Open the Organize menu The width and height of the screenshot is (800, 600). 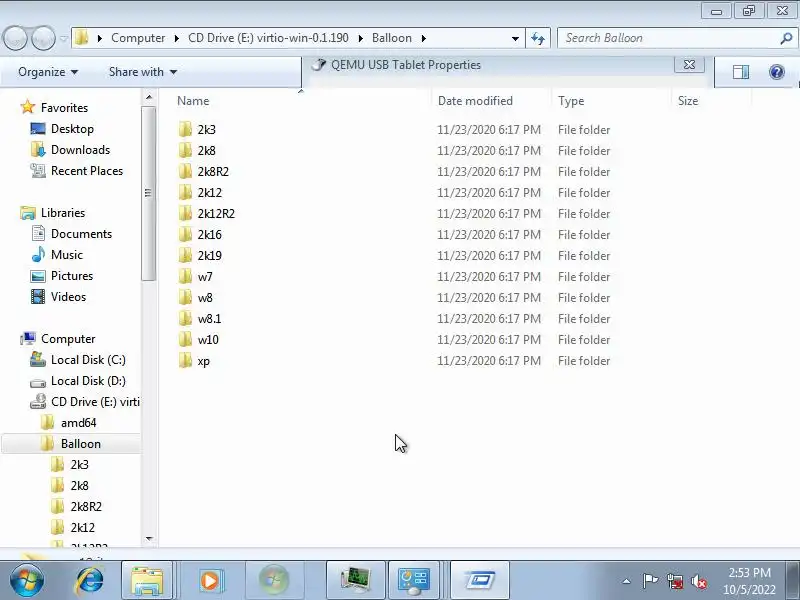coord(48,72)
